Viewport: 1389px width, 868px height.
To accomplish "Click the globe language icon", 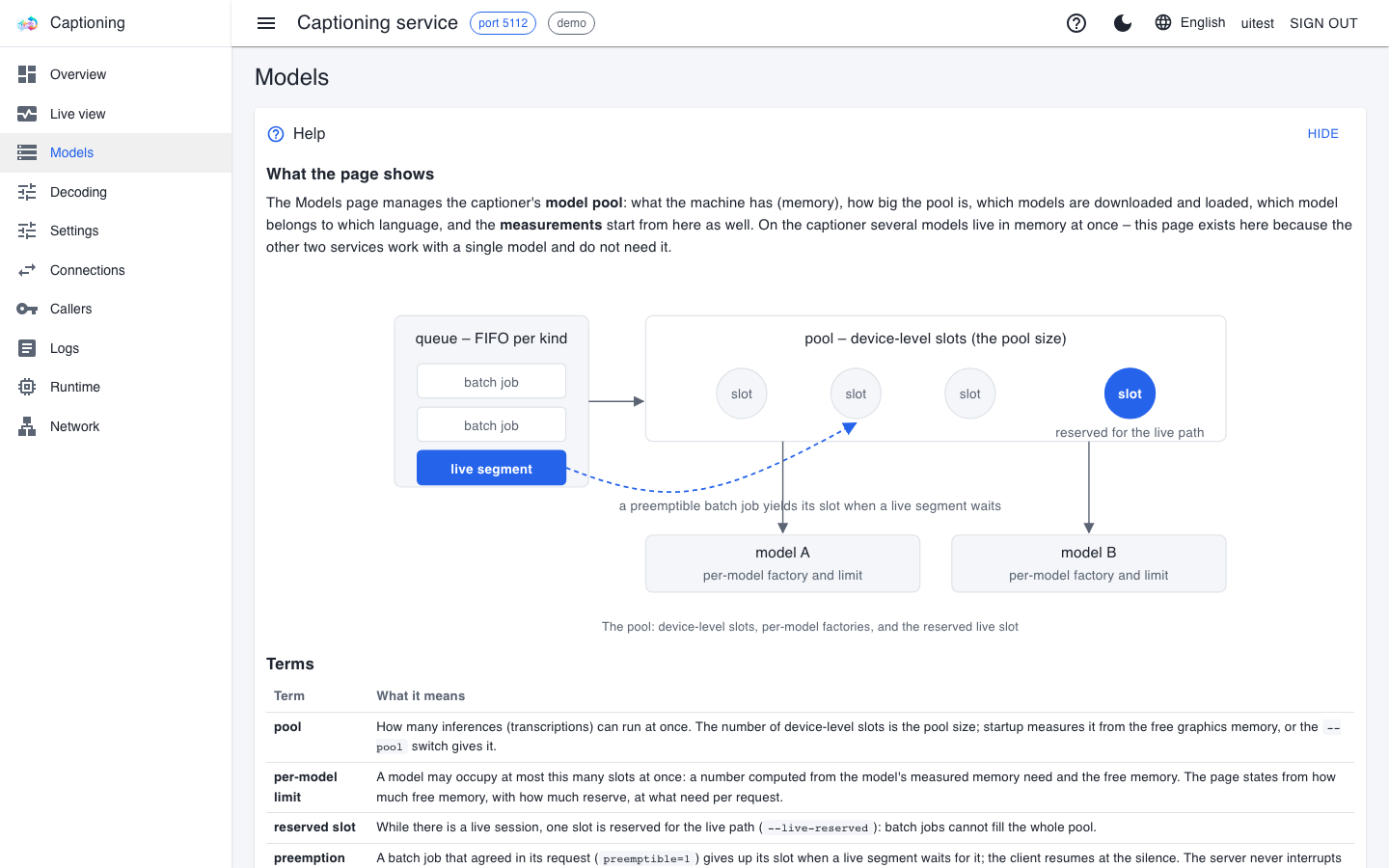I will coord(1163,22).
